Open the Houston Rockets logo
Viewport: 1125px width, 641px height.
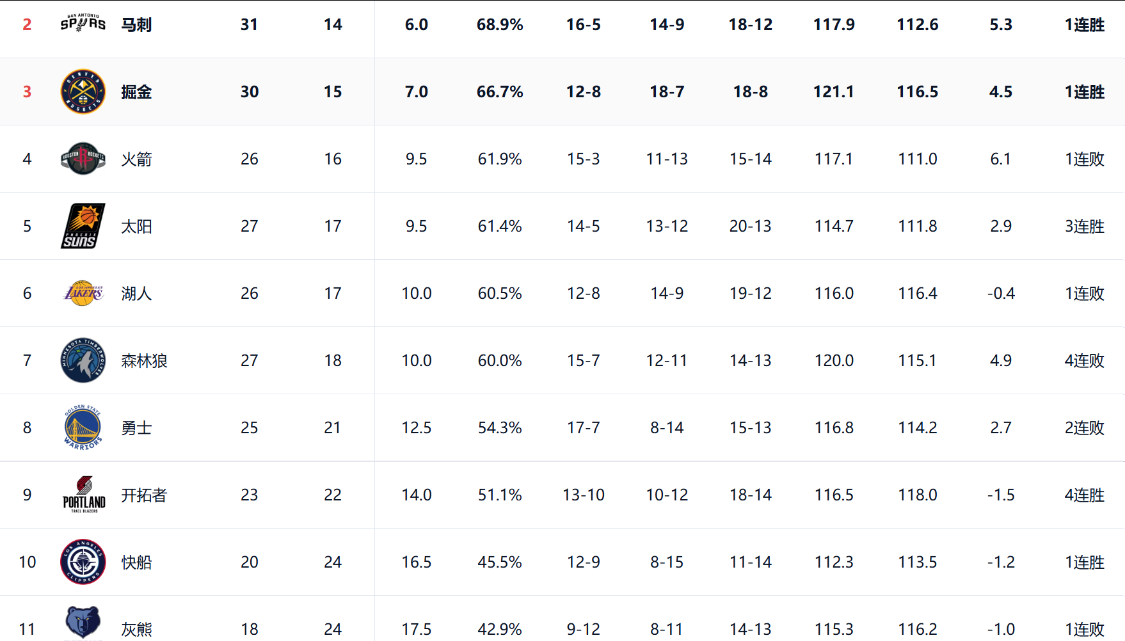tap(83, 159)
